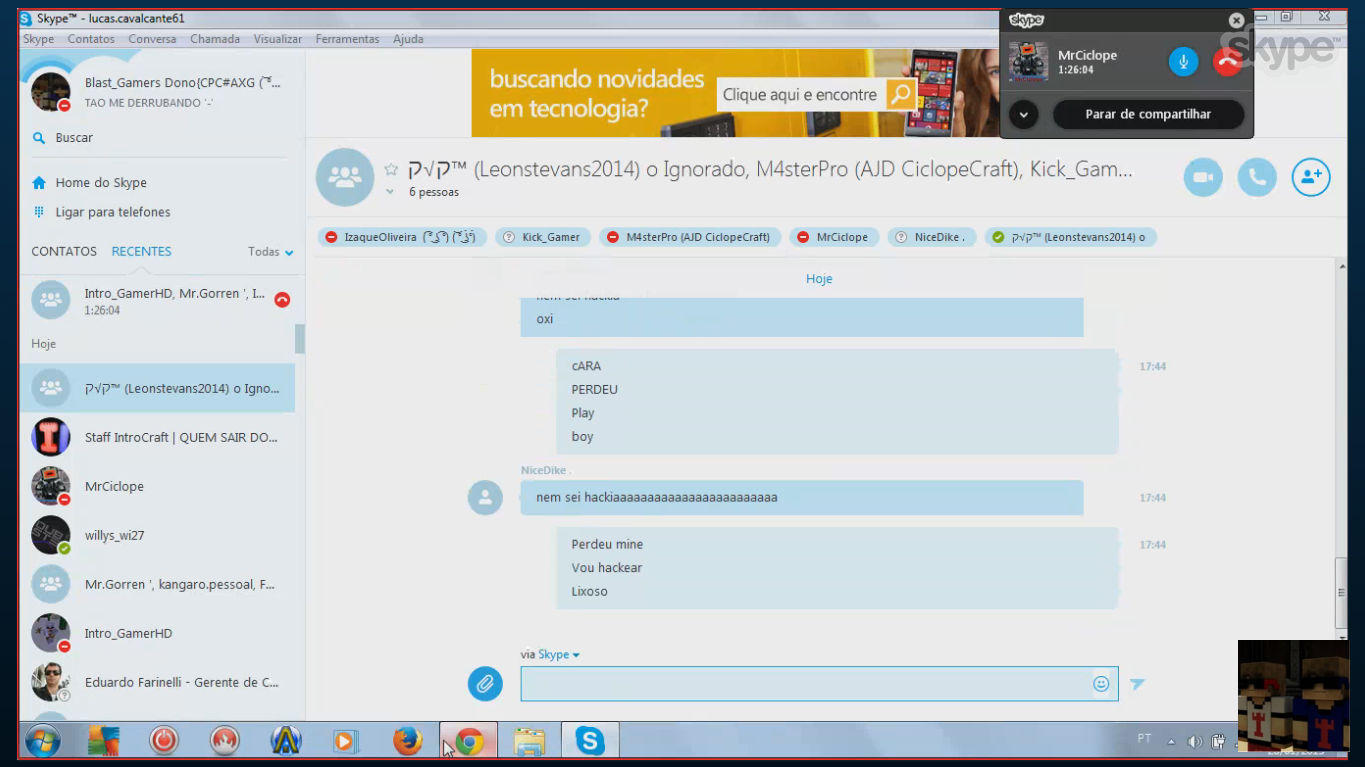Image resolution: width=1365 pixels, height=767 pixels.
Task: Select the Kick_Gamer participant chip
Action: pyautogui.click(x=542, y=237)
